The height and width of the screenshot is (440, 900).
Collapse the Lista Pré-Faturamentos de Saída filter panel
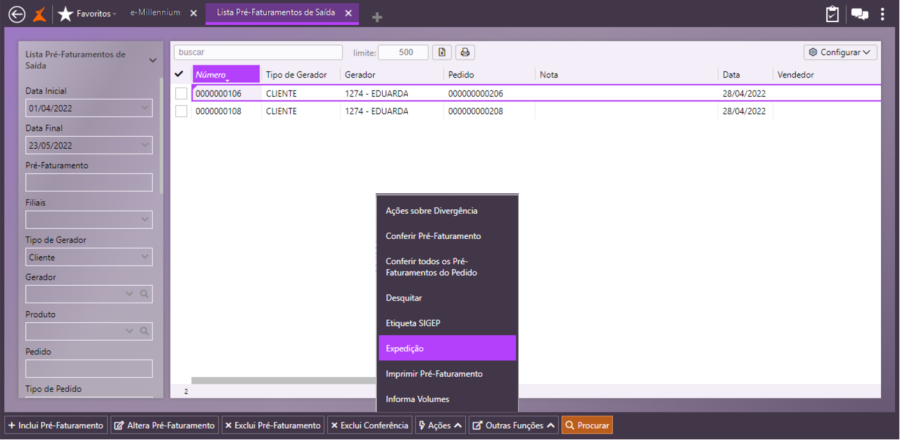[153, 60]
